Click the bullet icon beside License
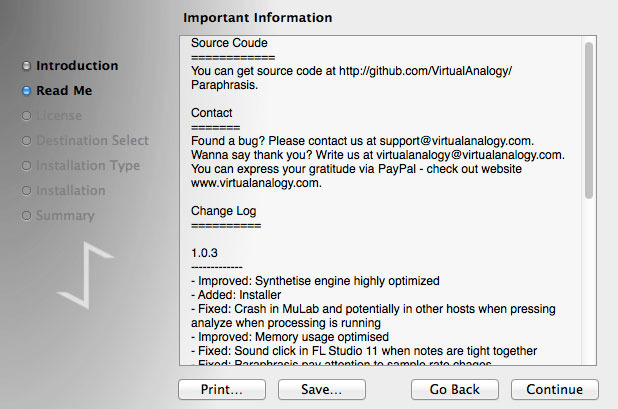 (x=26, y=115)
